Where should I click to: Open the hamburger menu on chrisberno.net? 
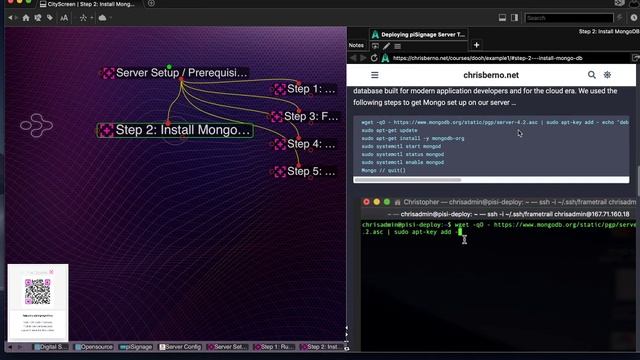pos(374,75)
